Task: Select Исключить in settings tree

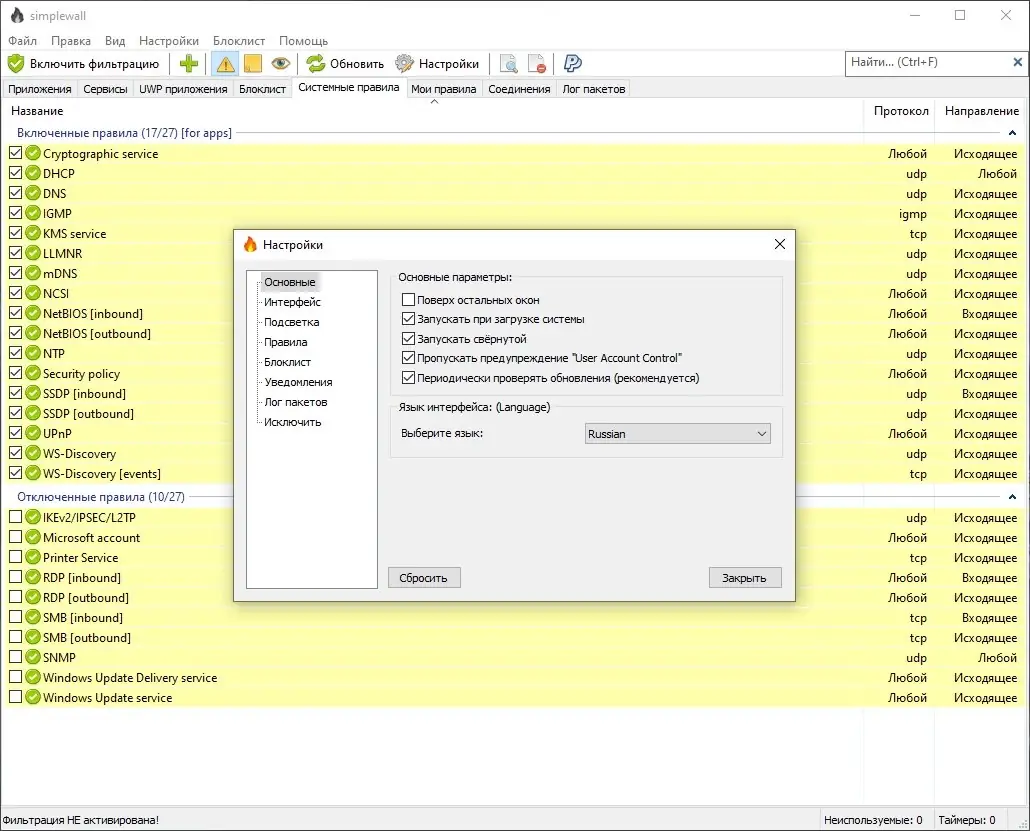Action: click(292, 422)
